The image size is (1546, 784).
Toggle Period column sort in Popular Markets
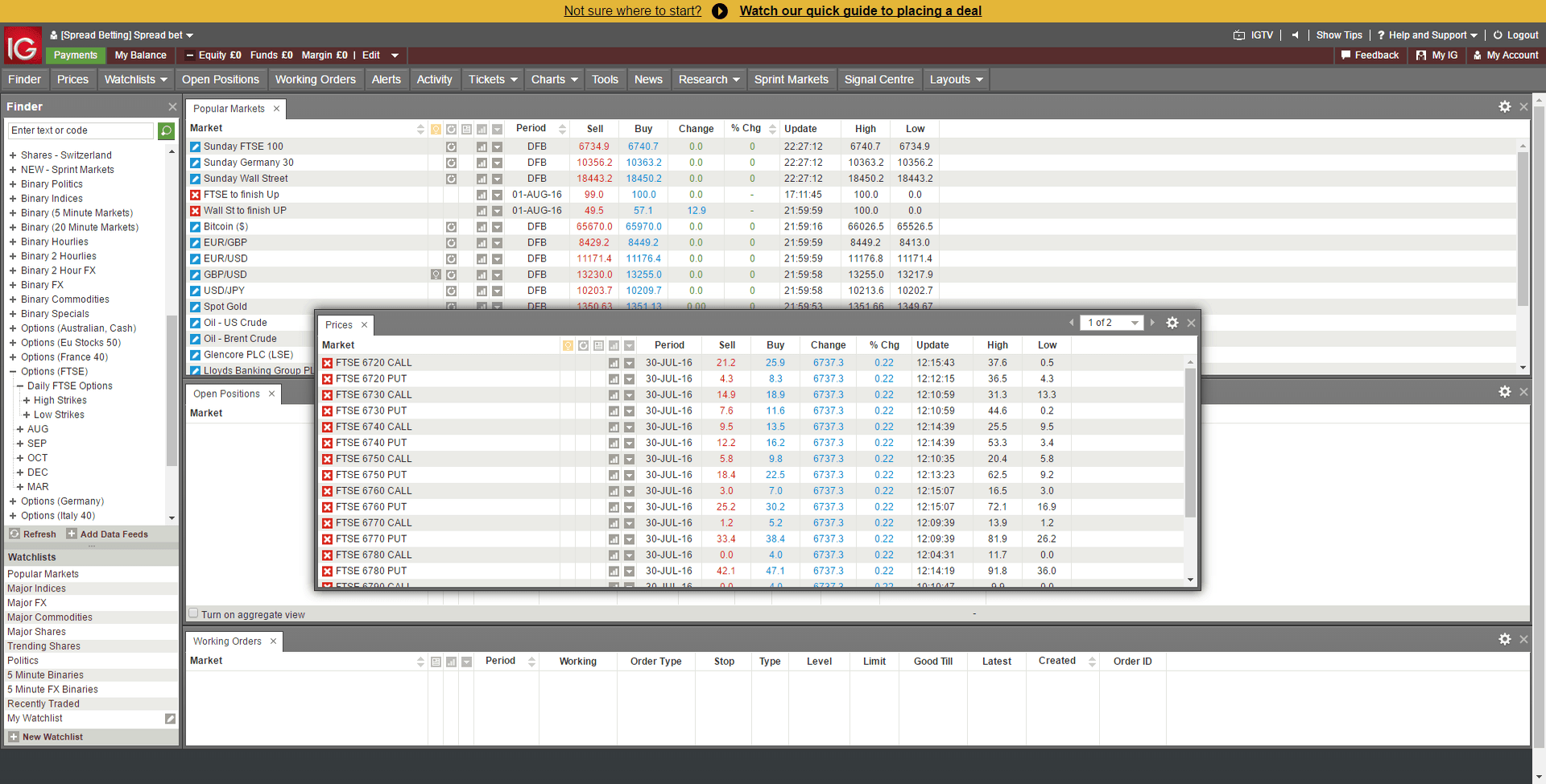(562, 130)
